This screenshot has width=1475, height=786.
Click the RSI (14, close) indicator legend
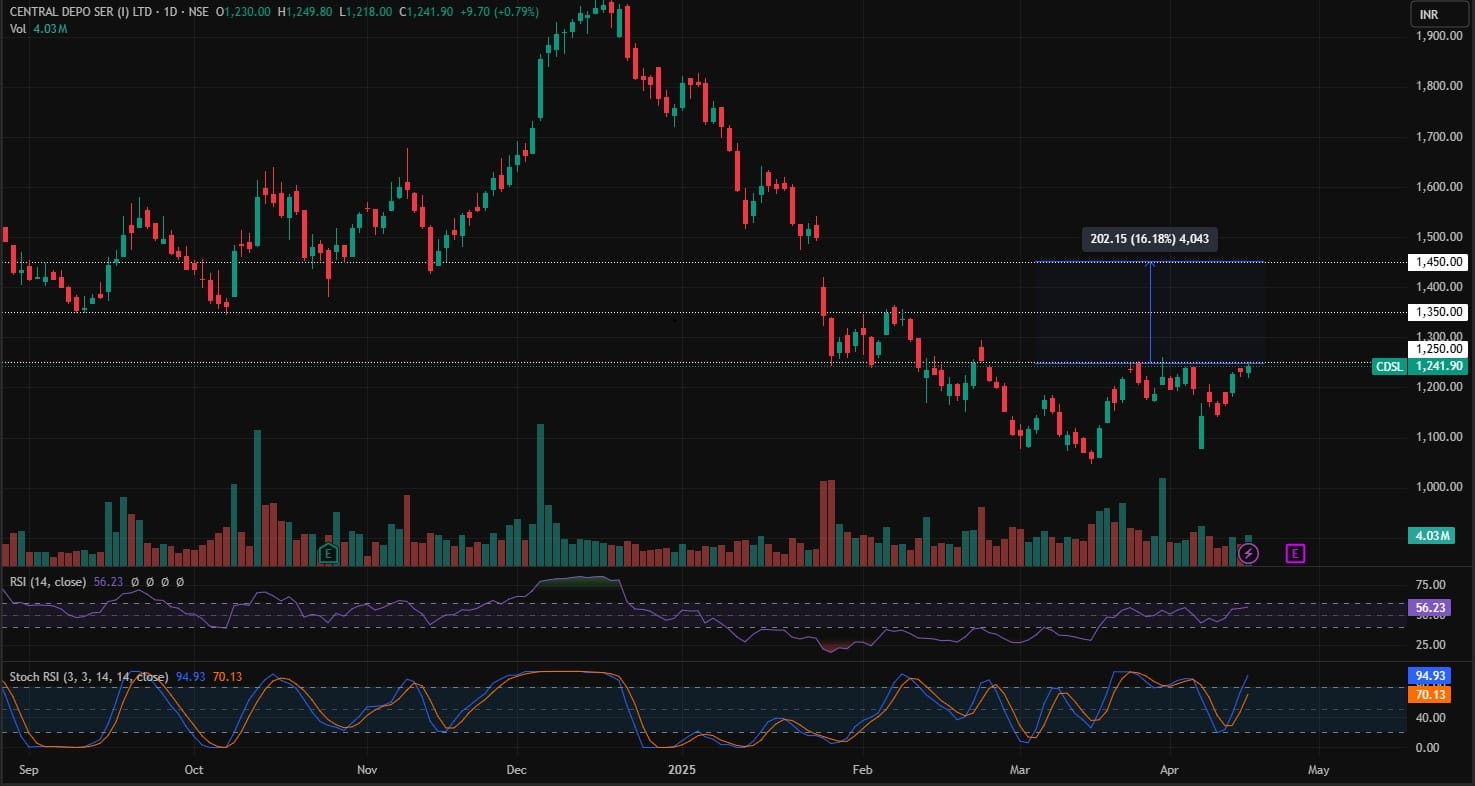click(46, 581)
